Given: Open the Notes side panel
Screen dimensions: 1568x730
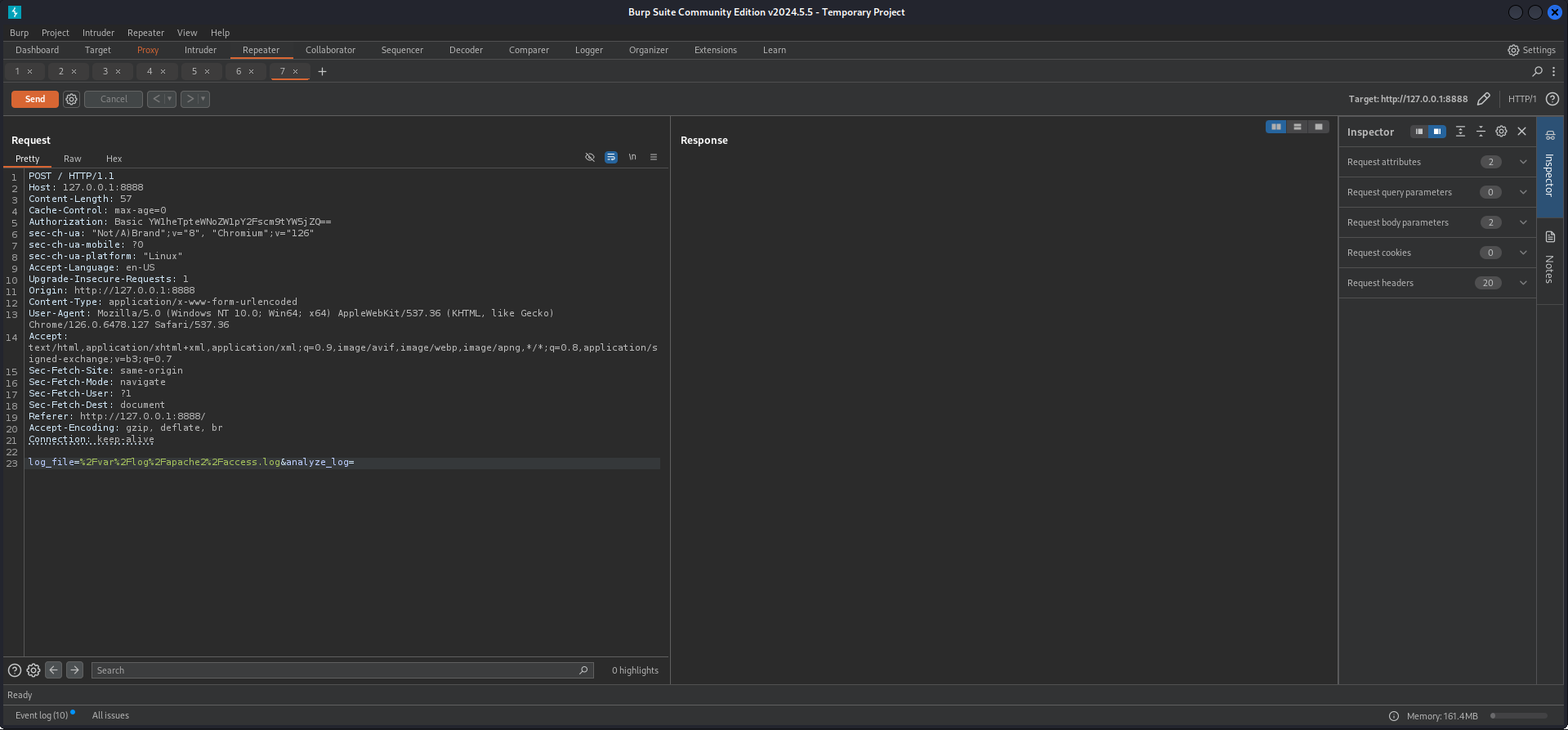Looking at the screenshot, I should click(1549, 258).
